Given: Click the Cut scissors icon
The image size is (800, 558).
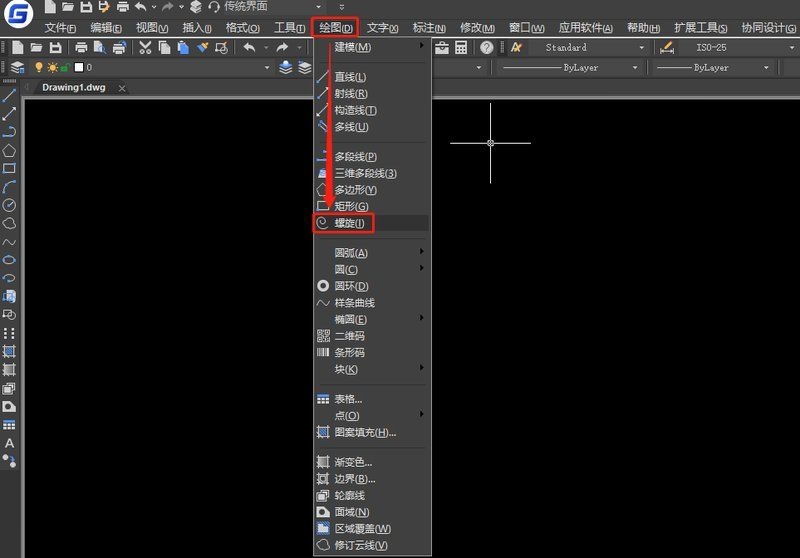Looking at the screenshot, I should (x=146, y=47).
